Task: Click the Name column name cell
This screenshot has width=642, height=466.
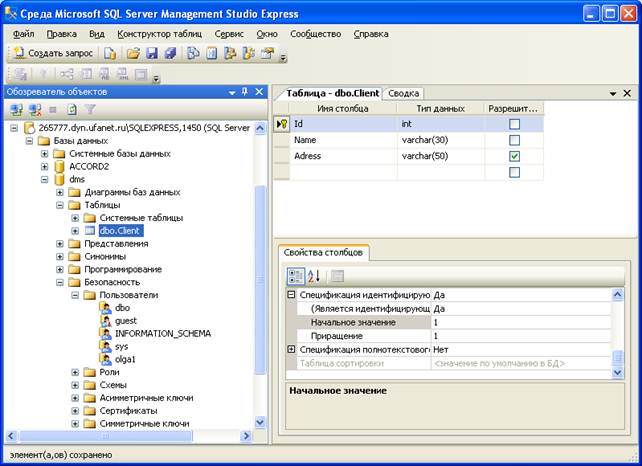Action: pyautogui.click(x=343, y=140)
